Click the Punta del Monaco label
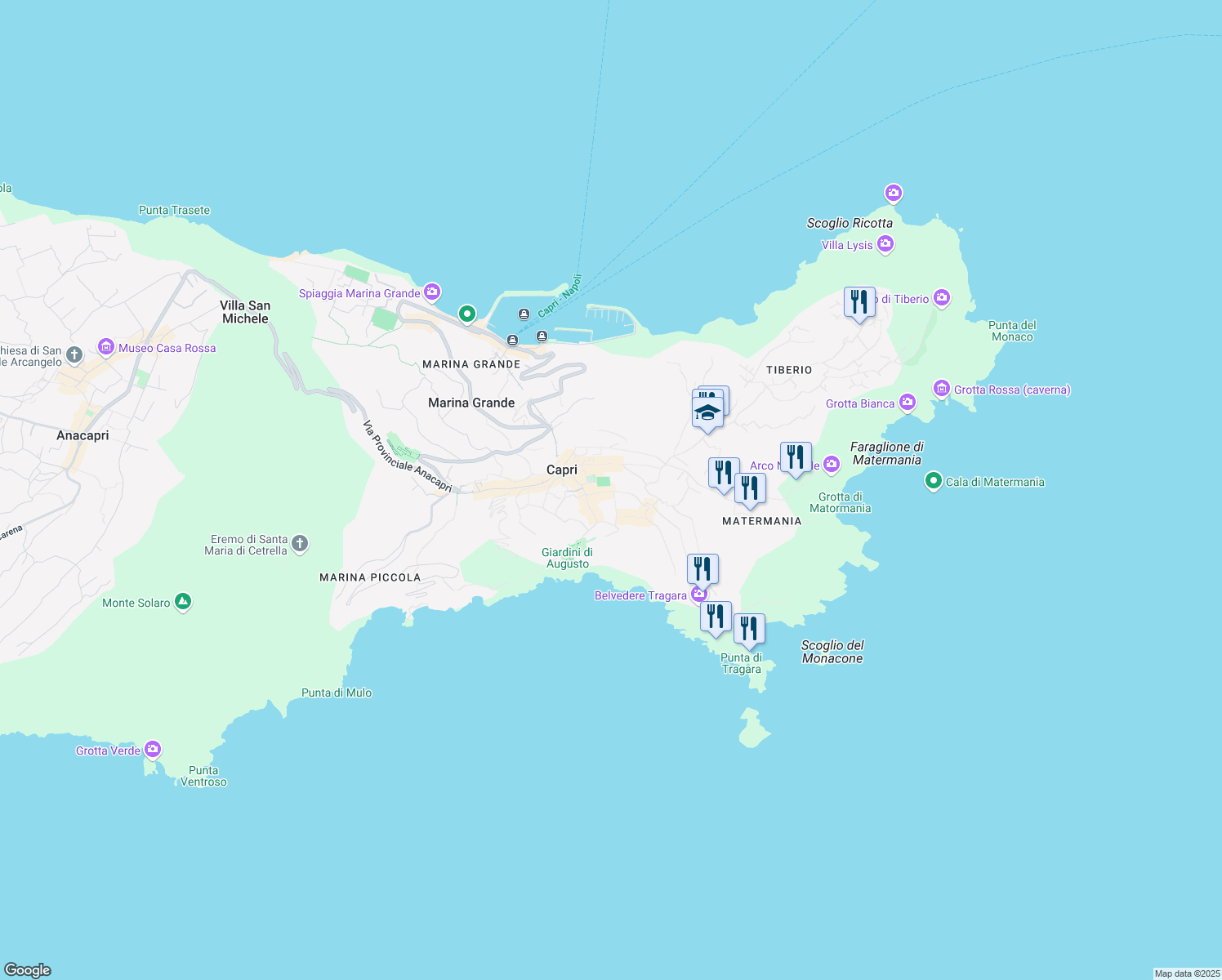The width and height of the screenshot is (1222, 980). point(1013,331)
